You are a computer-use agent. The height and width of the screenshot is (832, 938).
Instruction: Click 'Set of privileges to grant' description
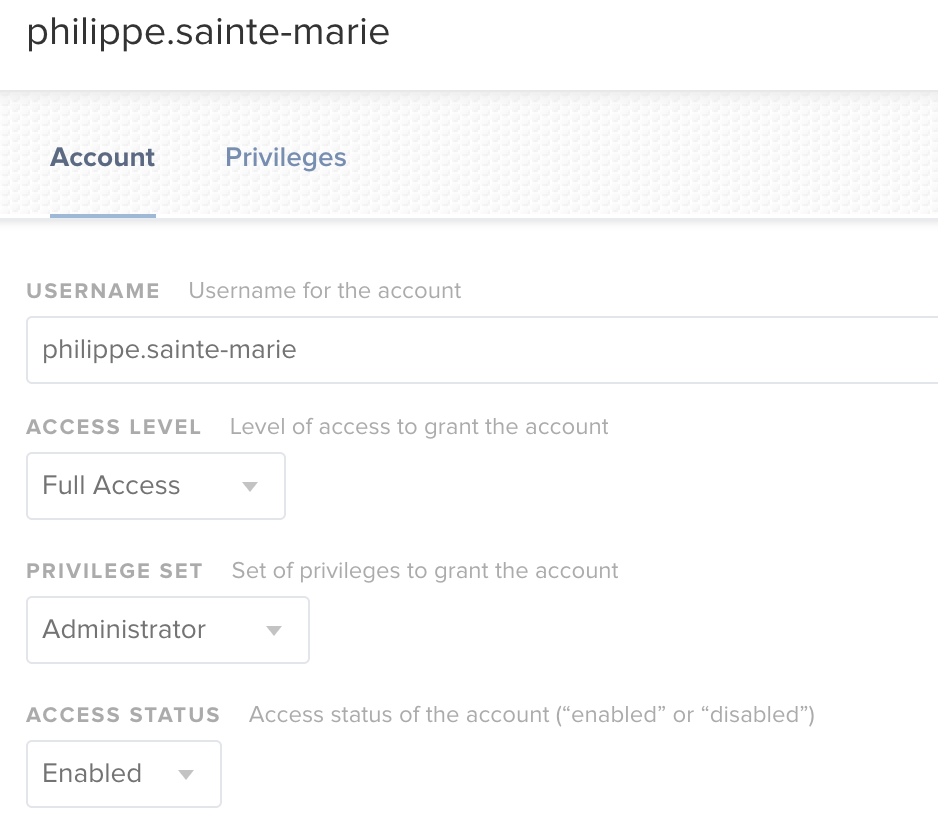[x=425, y=571]
